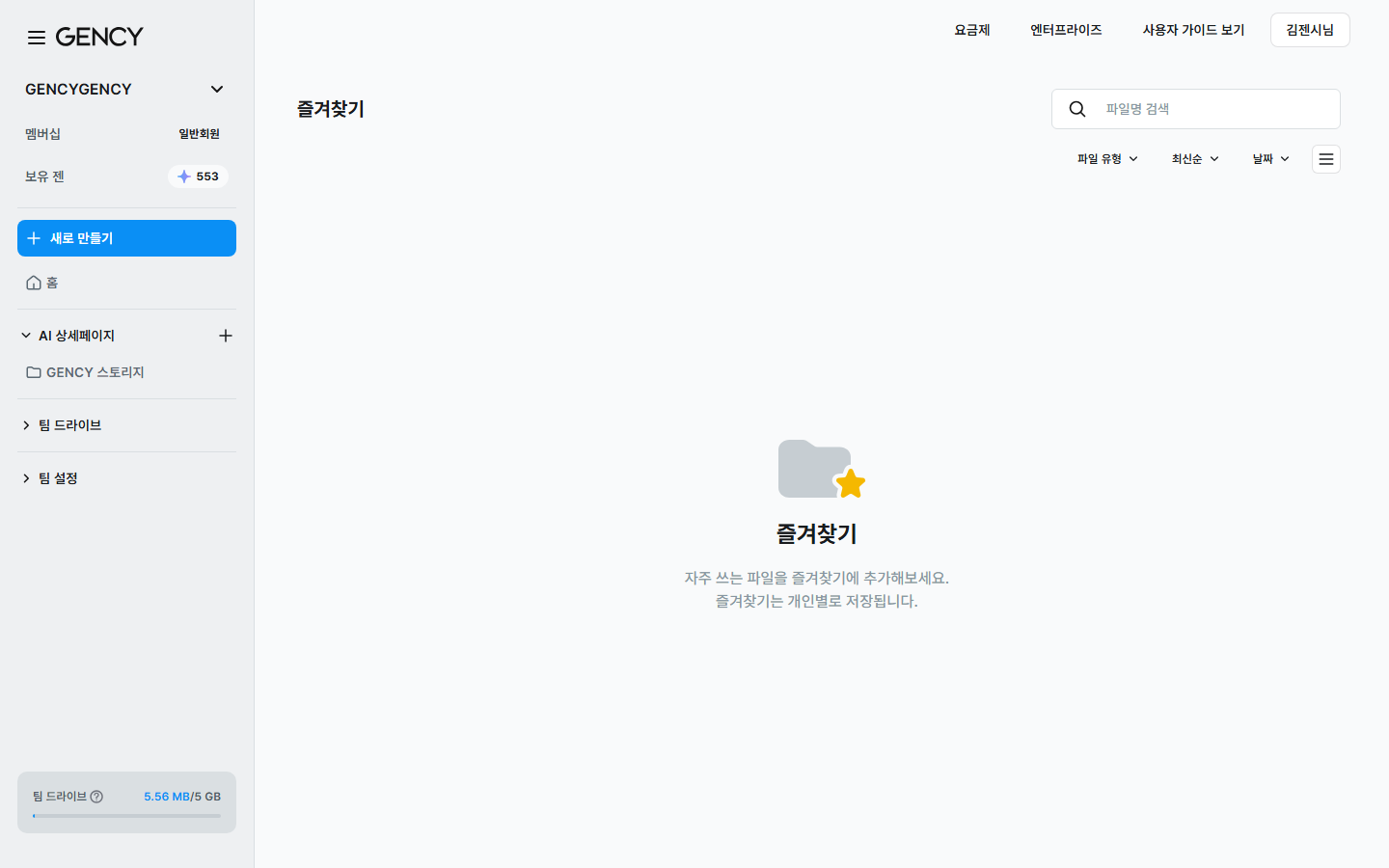Switch to list view layout icon

pyautogui.click(x=1326, y=159)
